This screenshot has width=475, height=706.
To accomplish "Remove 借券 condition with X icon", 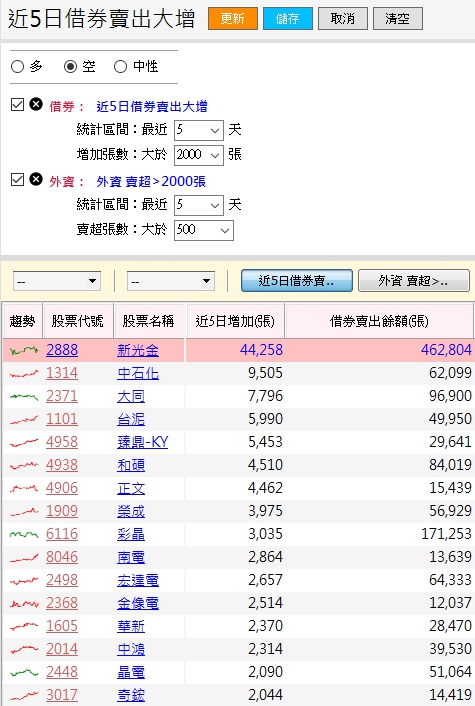I will (x=36, y=104).
